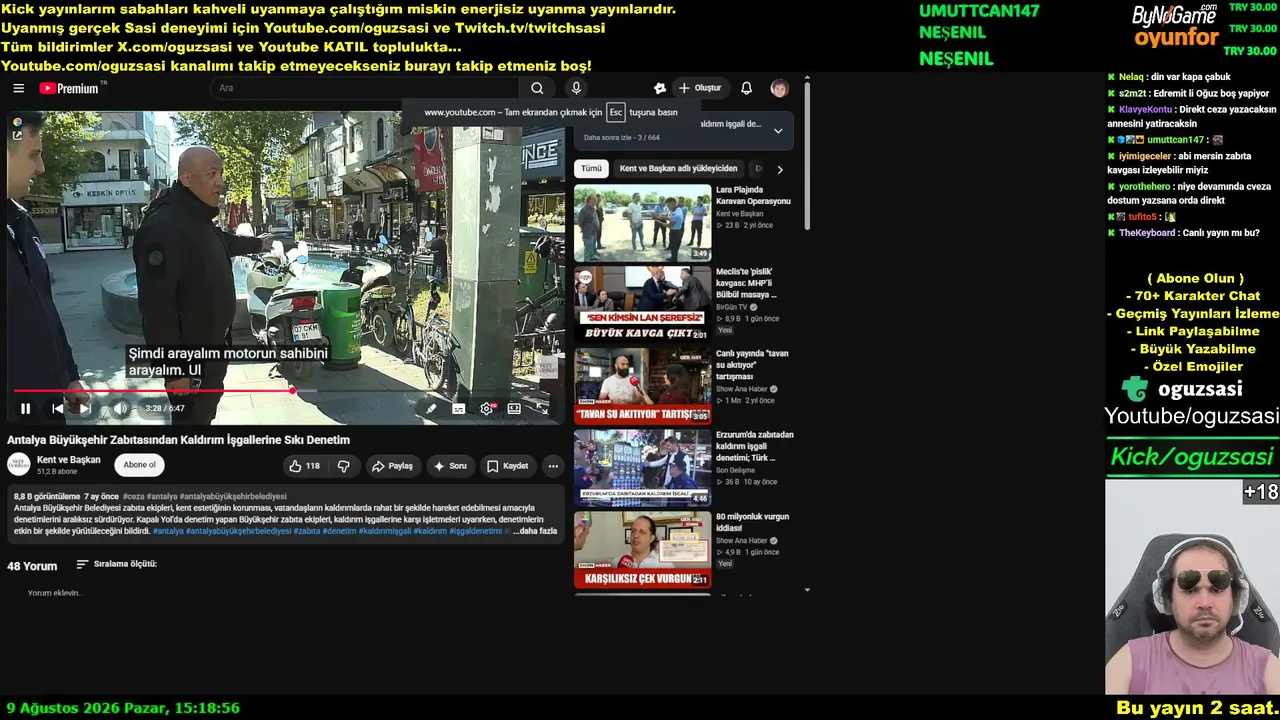Image resolution: width=1280 pixels, height=720 pixels.
Task: Click the streamer webcam feed
Action: 1192,587
